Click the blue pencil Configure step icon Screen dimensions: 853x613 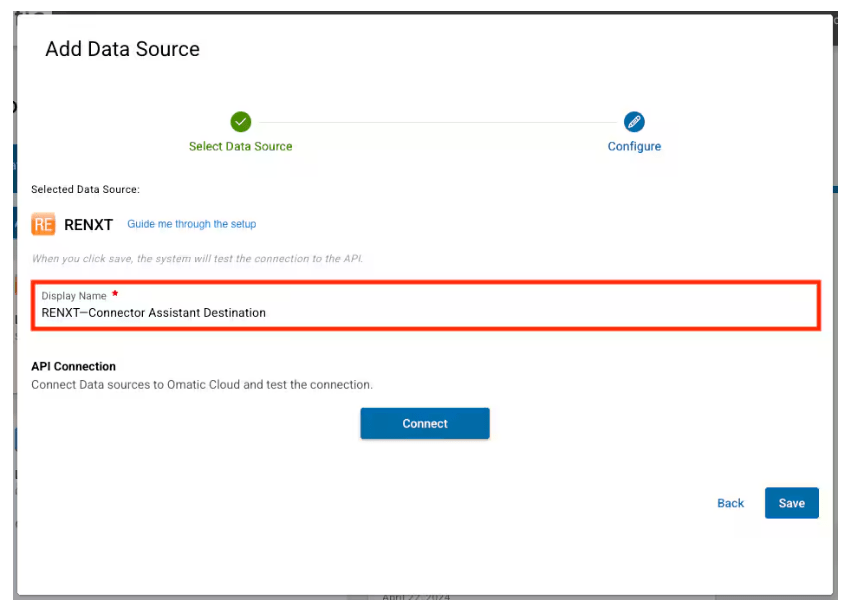[x=634, y=122]
